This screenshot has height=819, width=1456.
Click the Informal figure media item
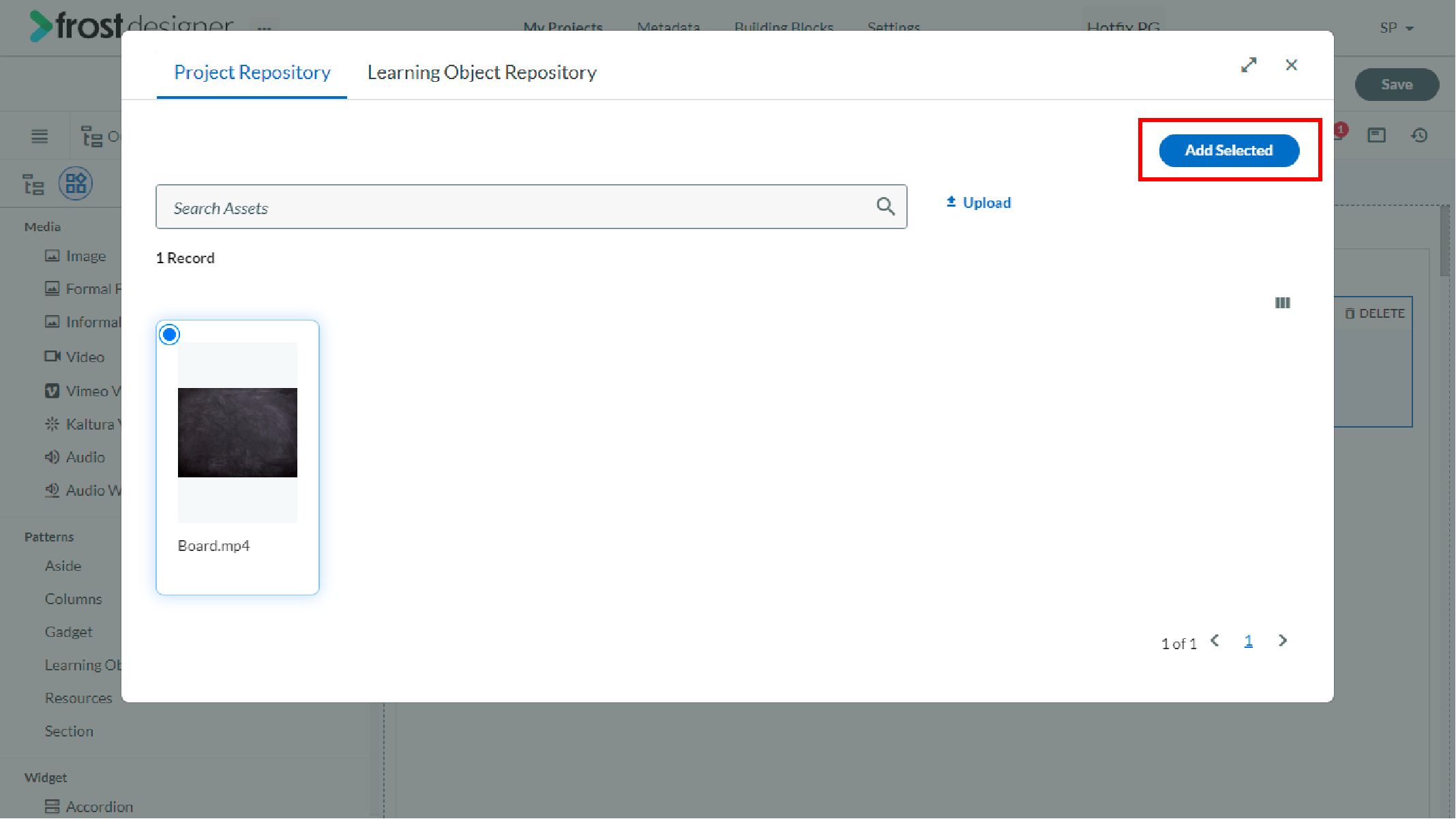pyautogui.click(x=83, y=322)
